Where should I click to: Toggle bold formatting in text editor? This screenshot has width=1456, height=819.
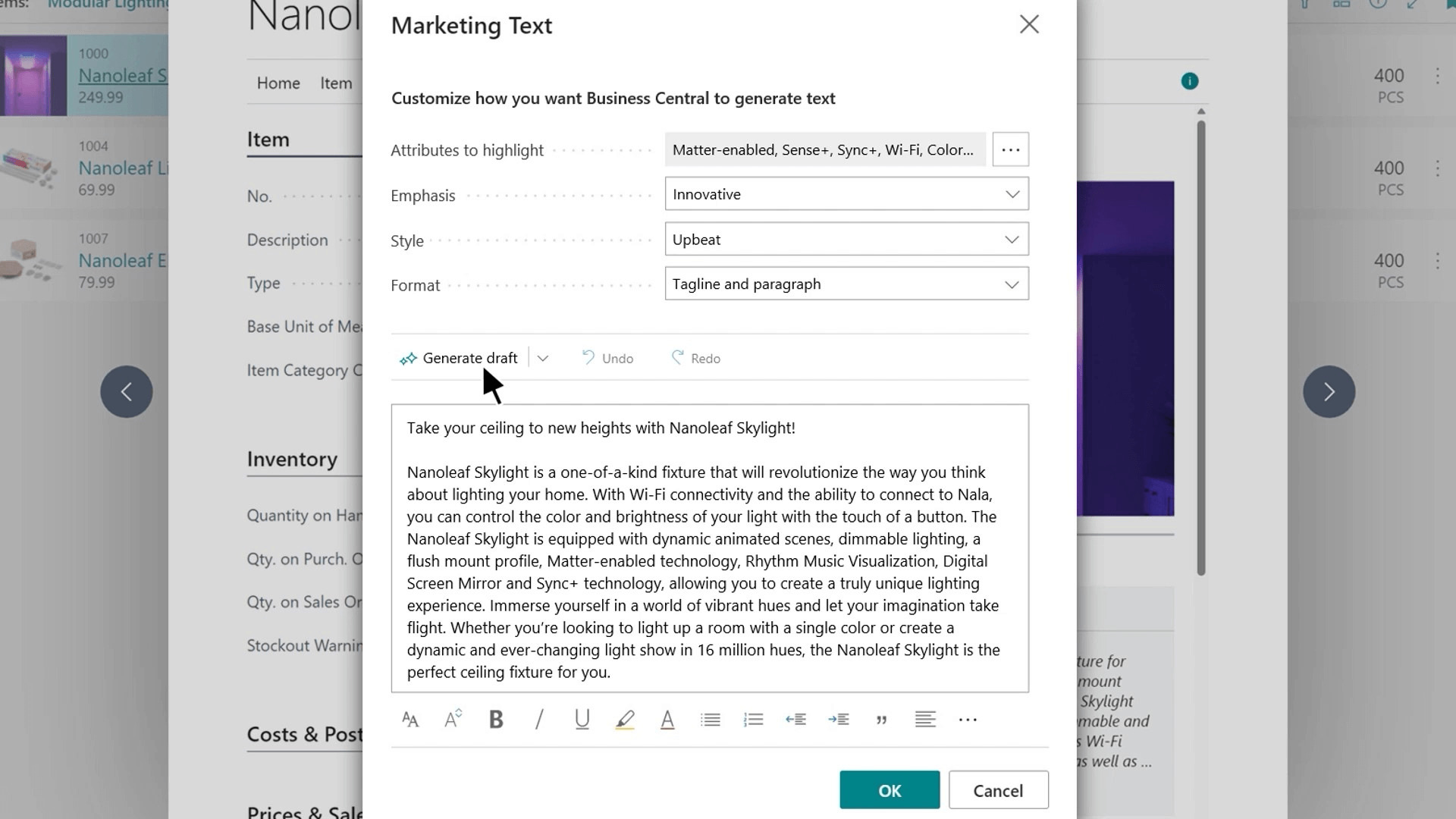tap(496, 719)
